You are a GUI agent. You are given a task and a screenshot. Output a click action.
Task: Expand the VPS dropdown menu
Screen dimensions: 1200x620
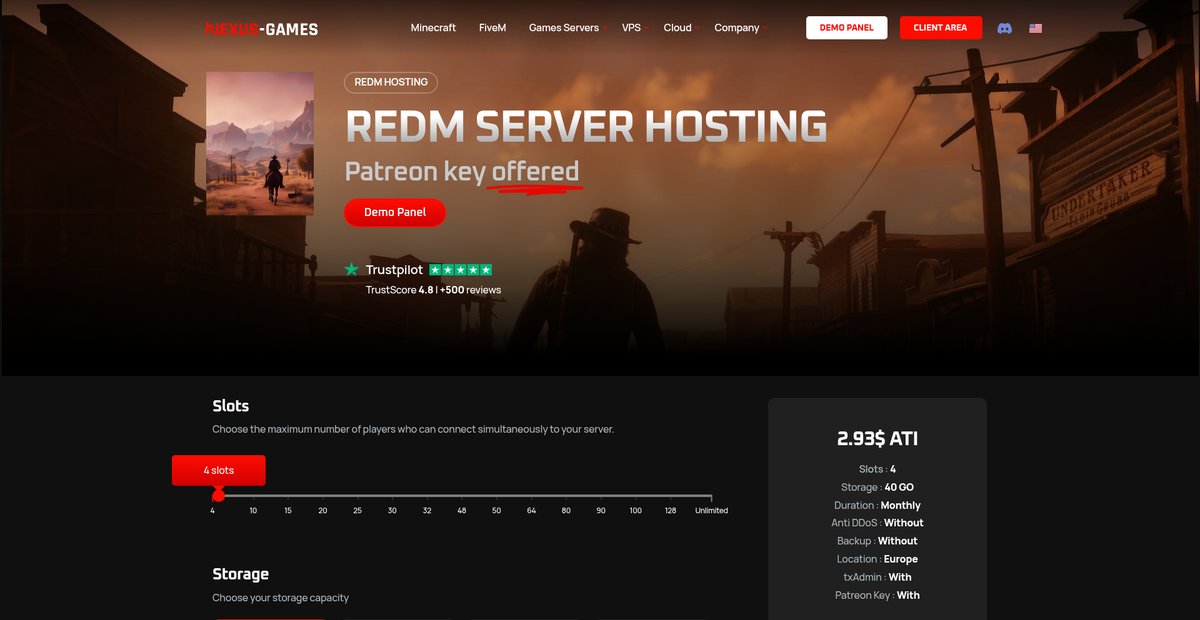(x=634, y=28)
